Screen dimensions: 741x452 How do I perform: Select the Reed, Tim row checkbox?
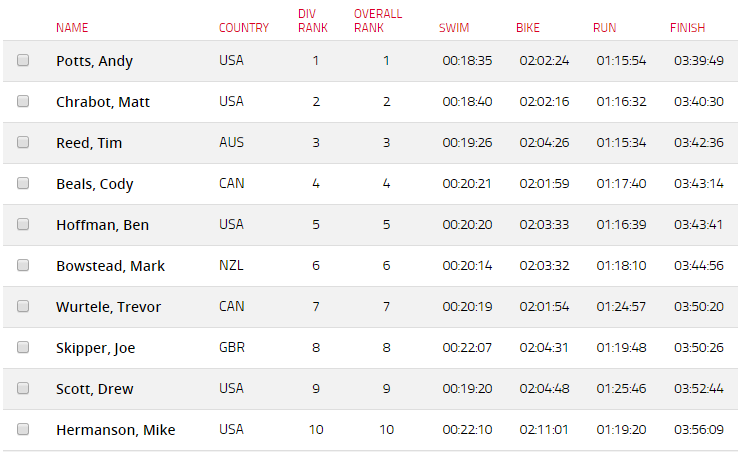click(23, 142)
